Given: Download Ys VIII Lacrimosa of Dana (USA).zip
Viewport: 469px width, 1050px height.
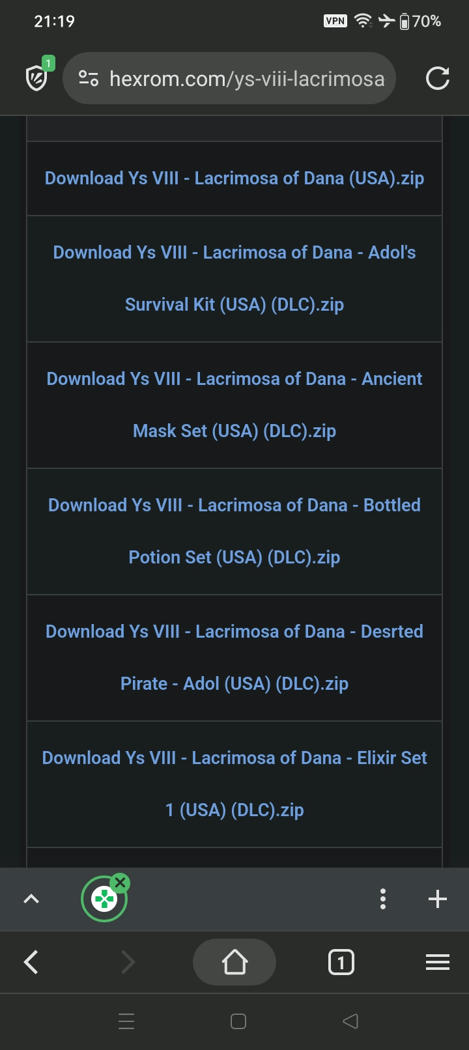Looking at the screenshot, I should pos(234,179).
